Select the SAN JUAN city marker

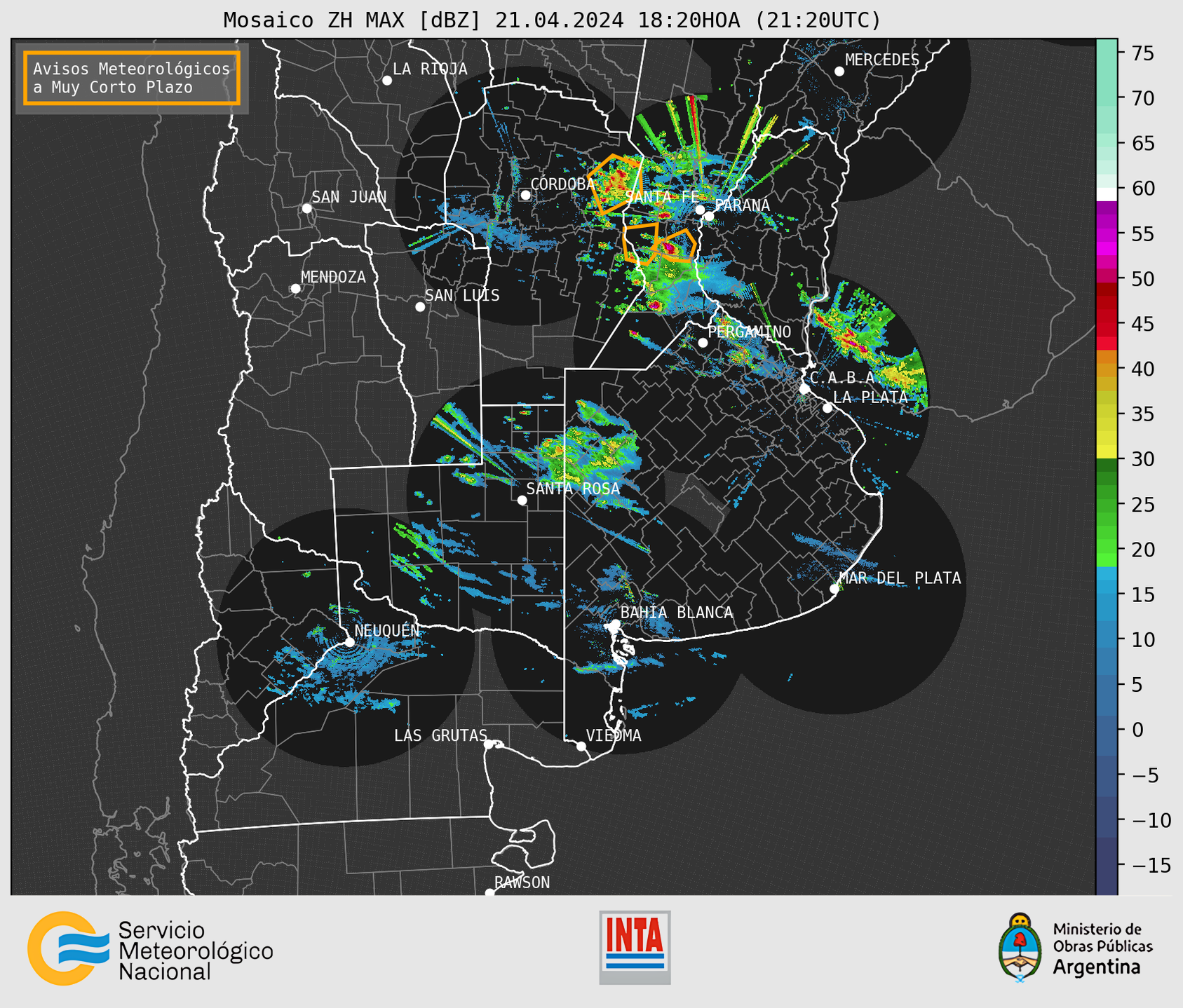[x=306, y=208]
